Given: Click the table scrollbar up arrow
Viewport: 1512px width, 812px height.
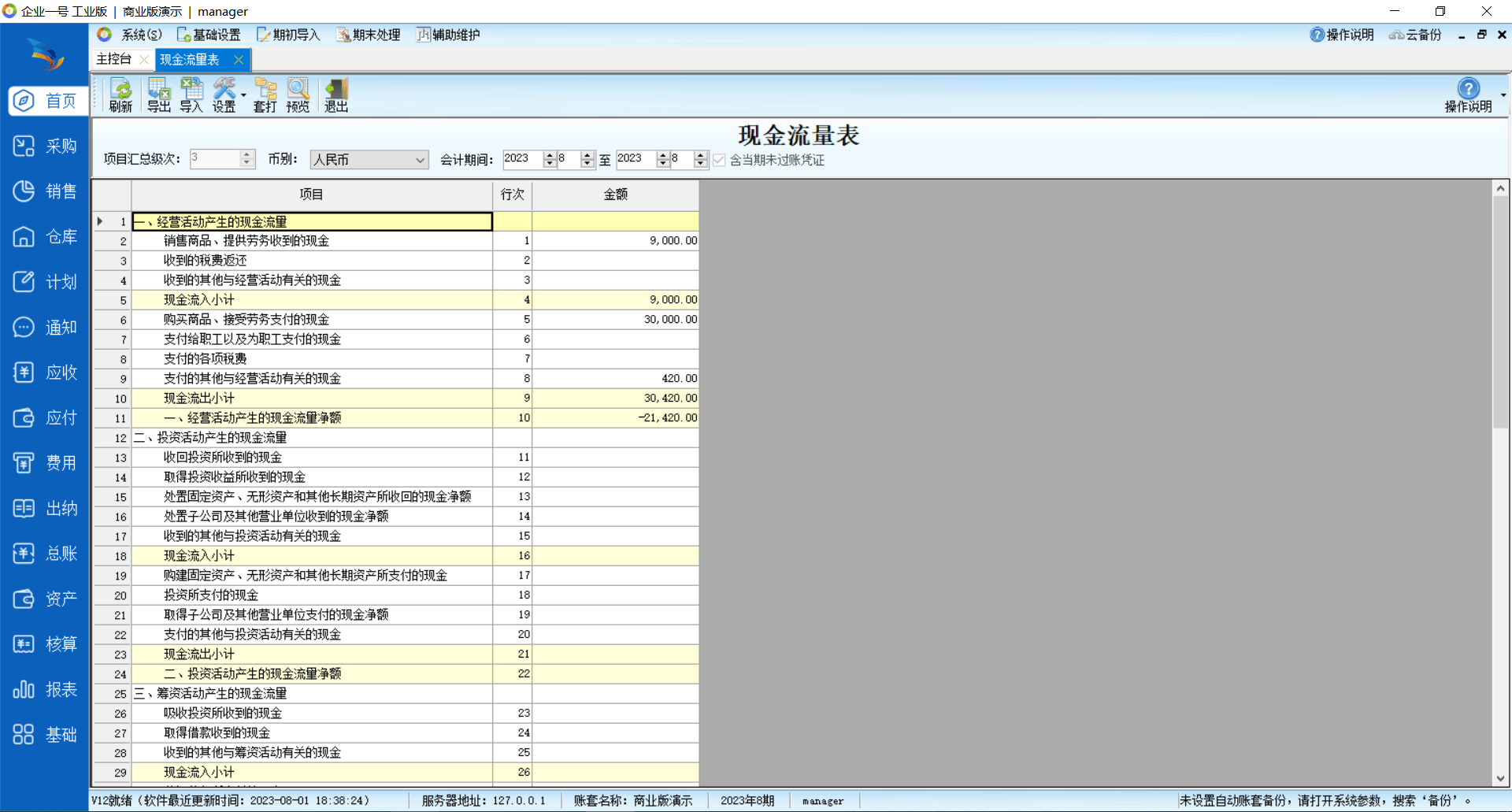Looking at the screenshot, I should click(x=1500, y=188).
